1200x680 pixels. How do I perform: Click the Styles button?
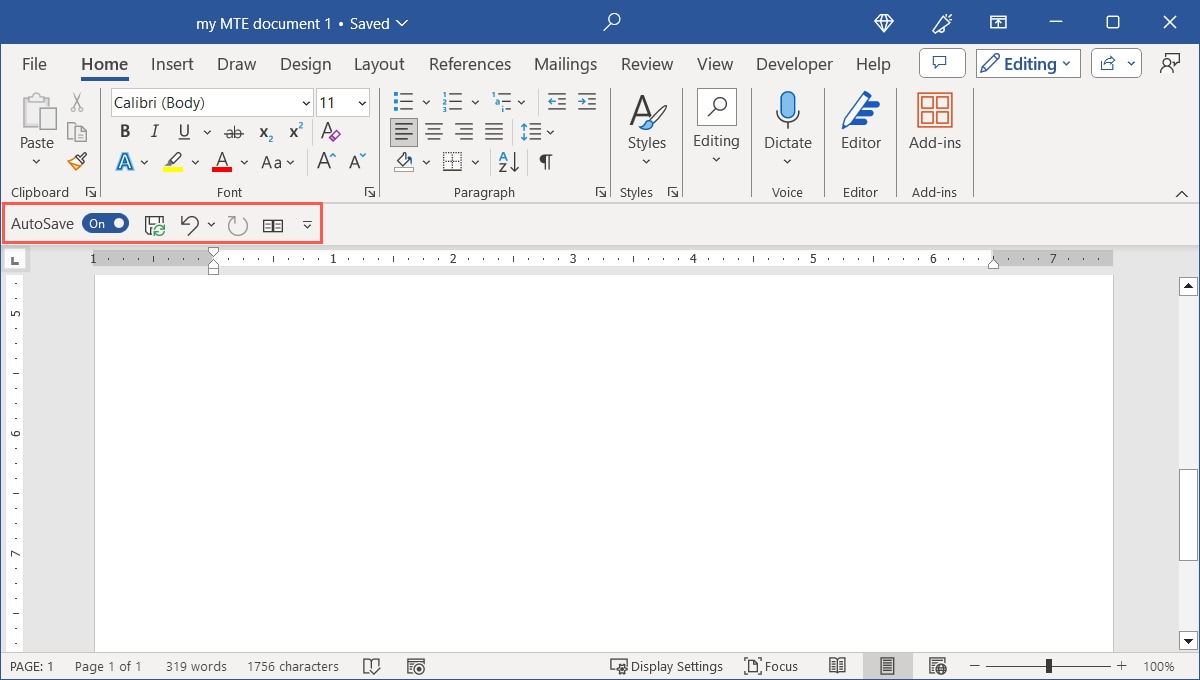pos(646,120)
